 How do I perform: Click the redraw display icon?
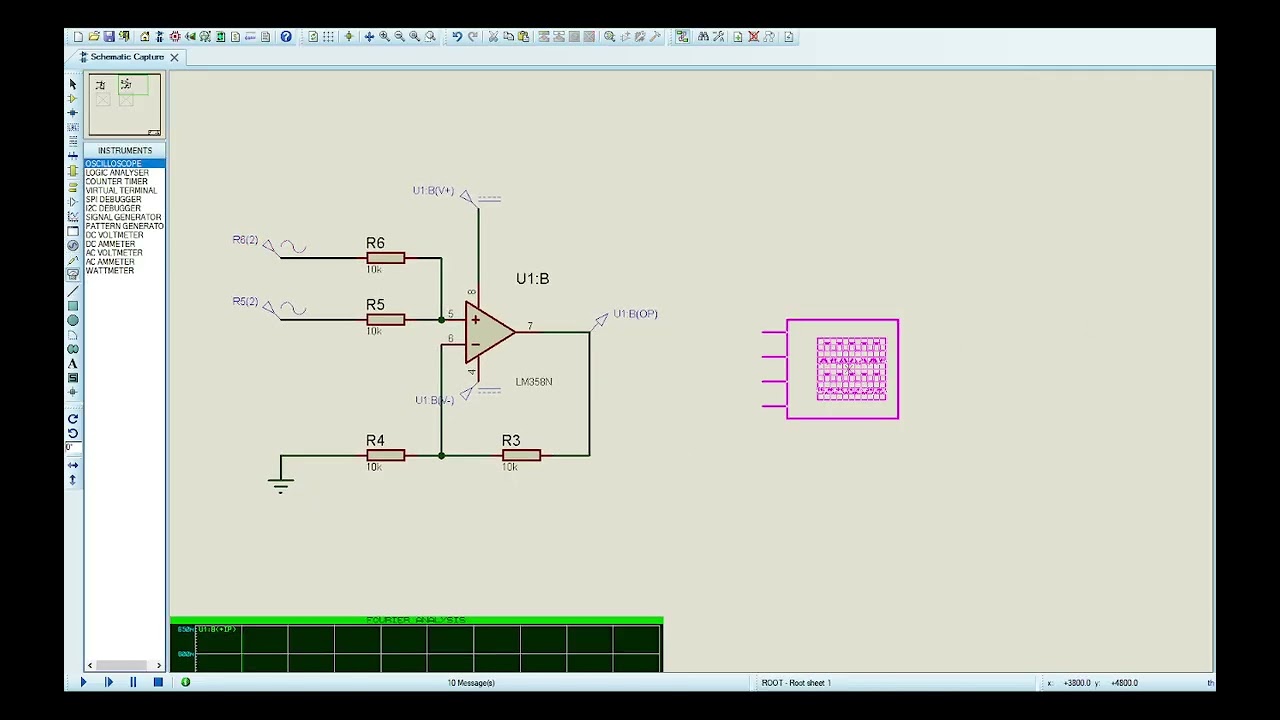[313, 37]
